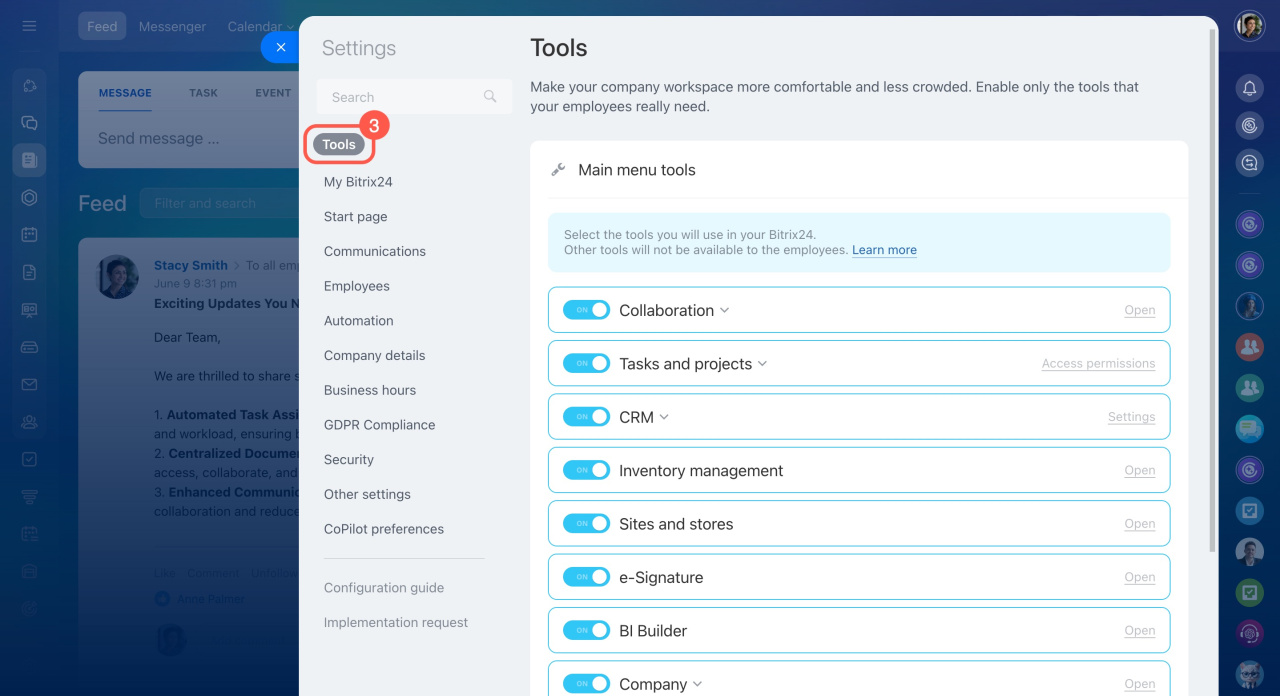Open Business hours settings
Image resolution: width=1280 pixels, height=696 pixels.
pyautogui.click(x=370, y=390)
